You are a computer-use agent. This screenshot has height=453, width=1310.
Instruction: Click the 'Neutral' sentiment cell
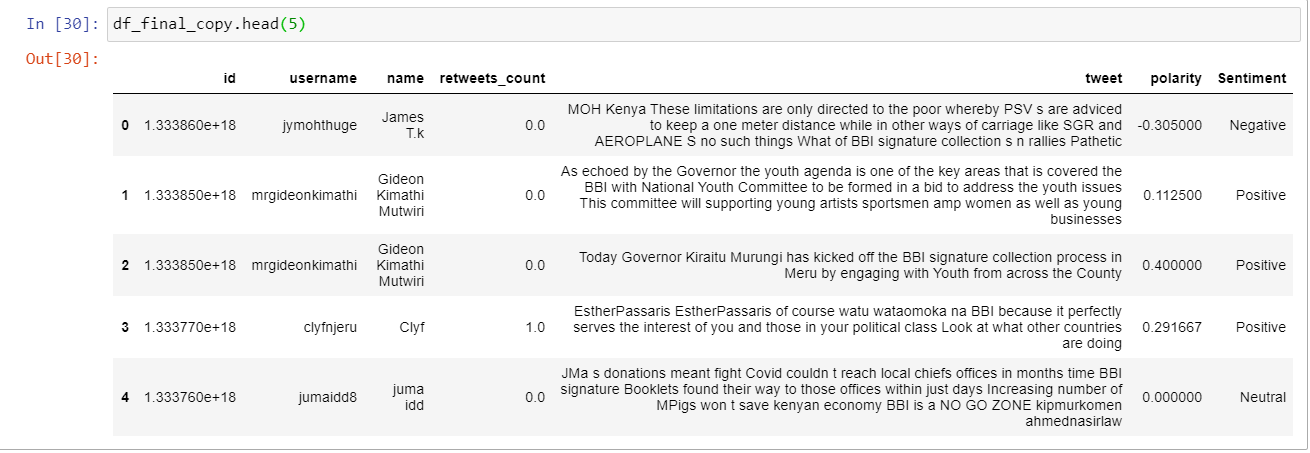(1261, 397)
